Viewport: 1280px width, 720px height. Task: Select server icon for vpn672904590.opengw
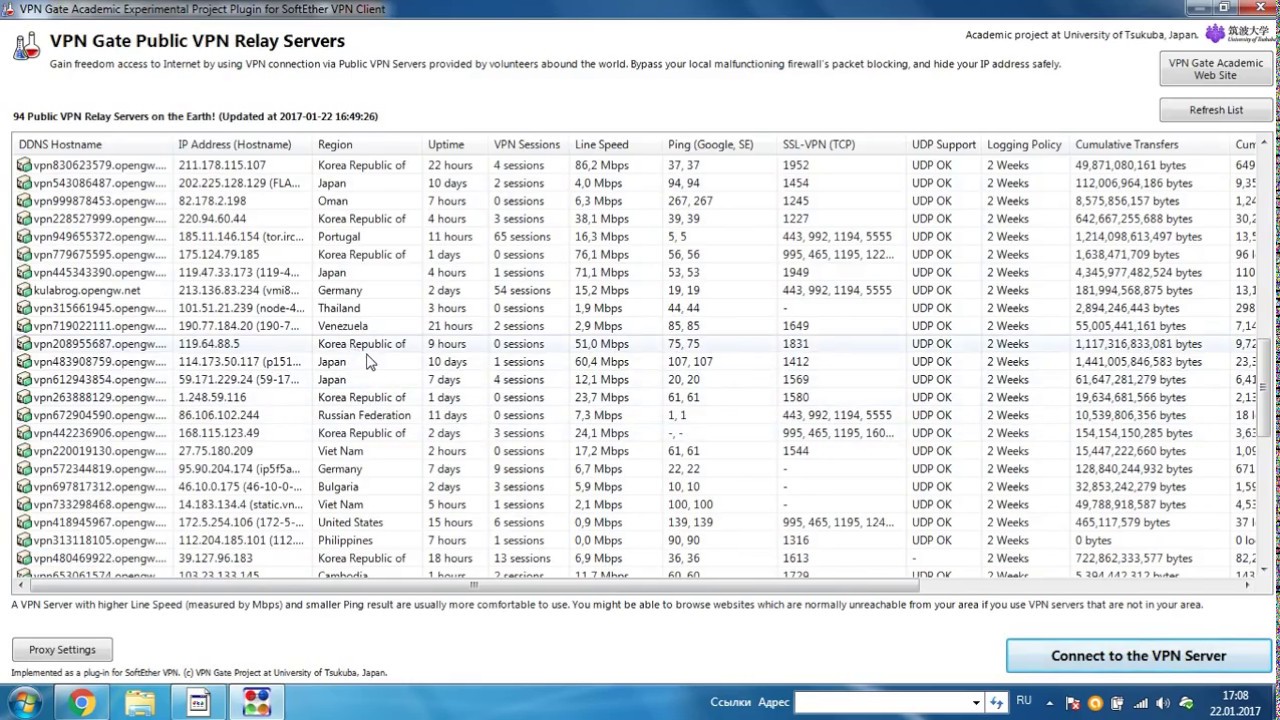24,415
